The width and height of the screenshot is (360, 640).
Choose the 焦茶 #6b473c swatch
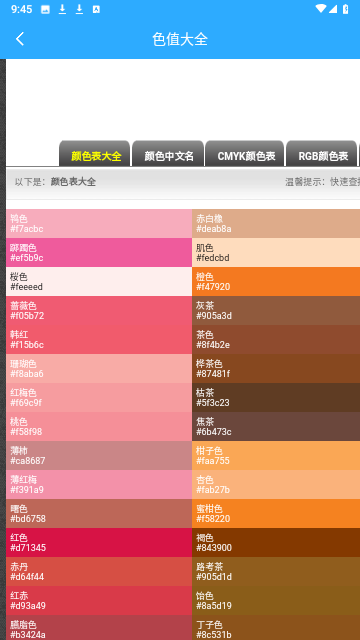click(x=276, y=427)
